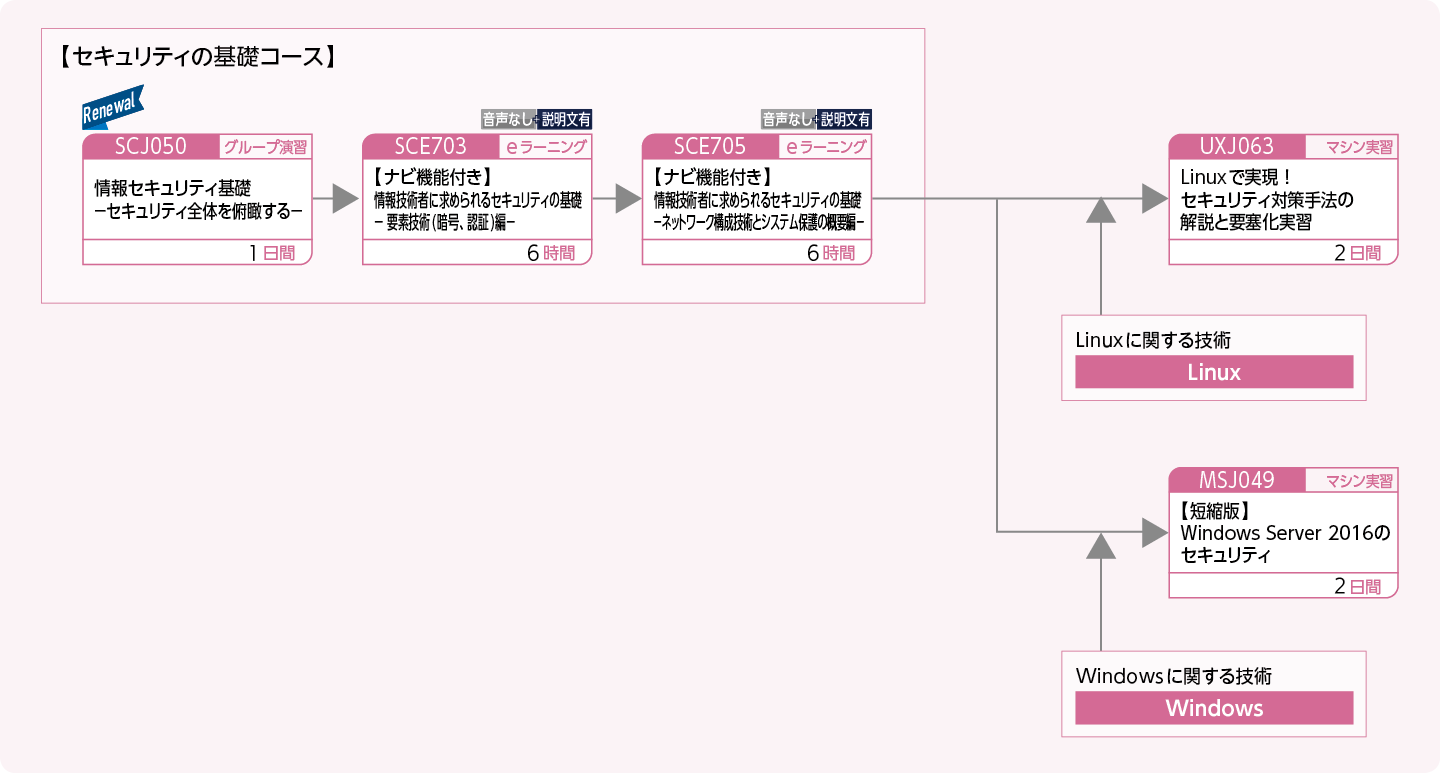The image size is (1440, 773).
Task: Click the Renewal ribbon badge
Action: tap(113, 108)
